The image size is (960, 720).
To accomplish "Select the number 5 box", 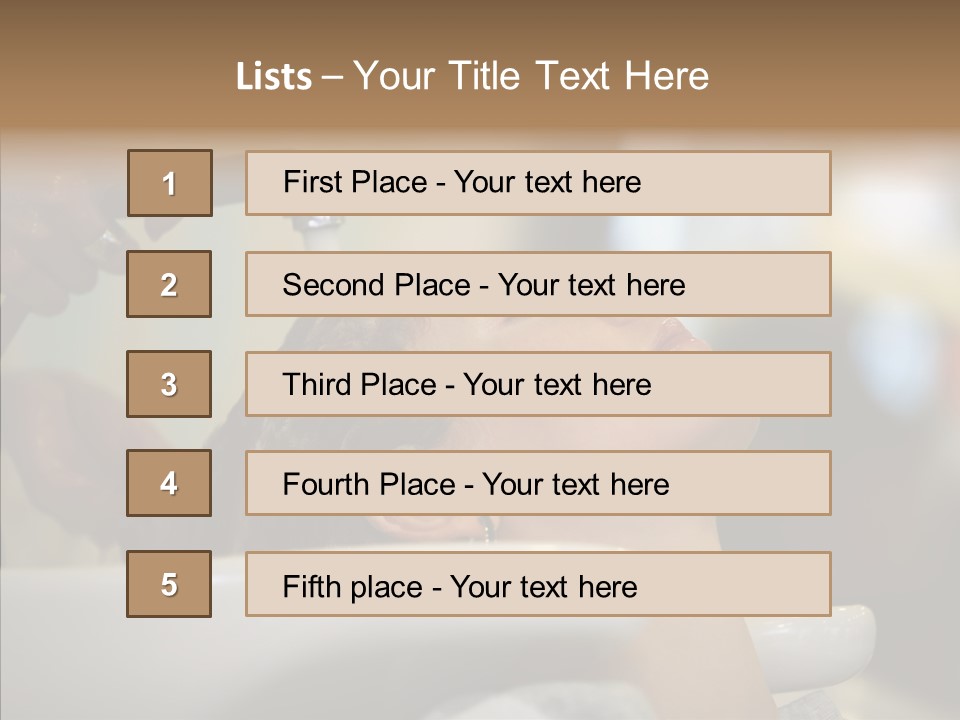I will click(169, 584).
